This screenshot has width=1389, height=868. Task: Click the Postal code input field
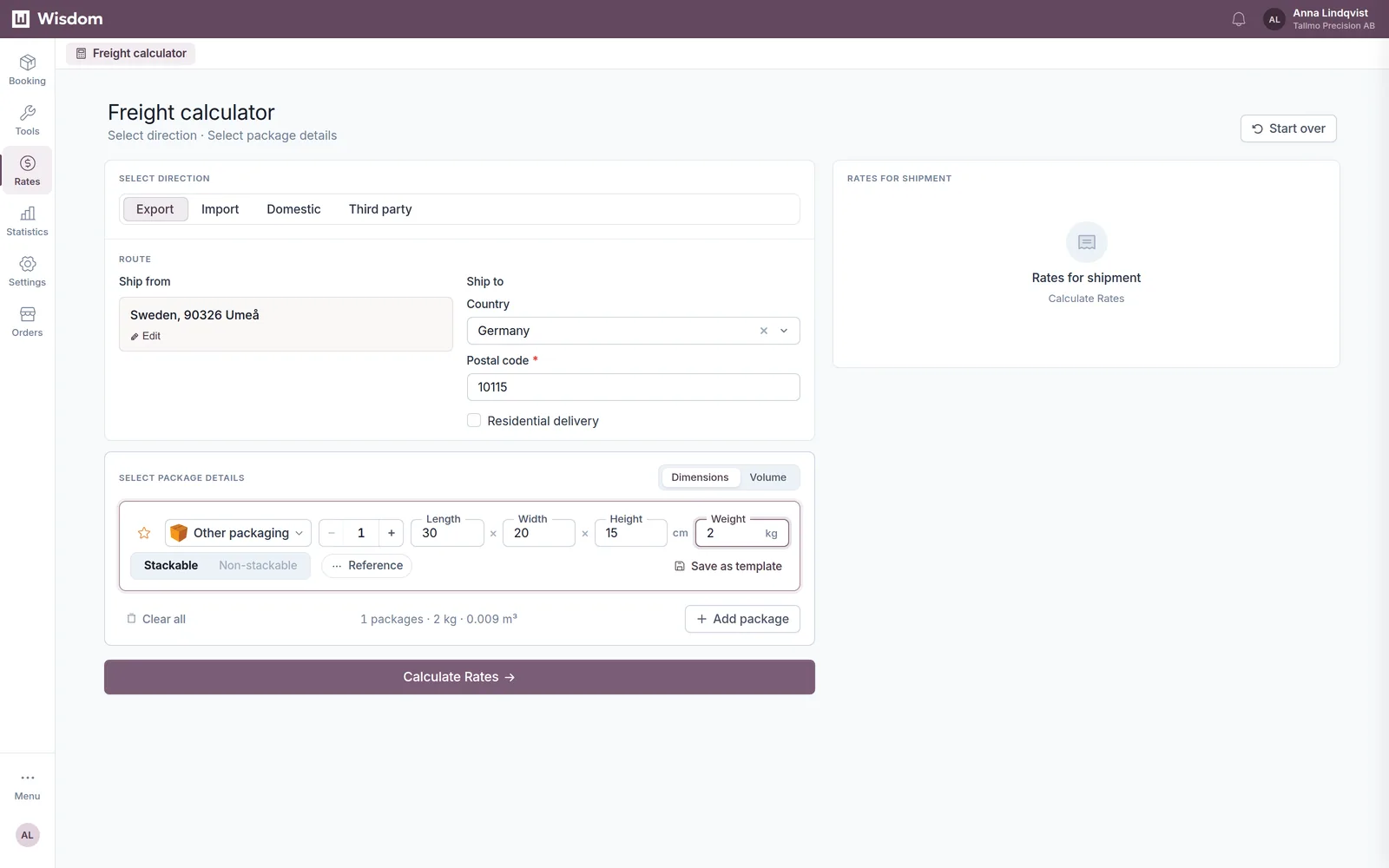point(633,387)
